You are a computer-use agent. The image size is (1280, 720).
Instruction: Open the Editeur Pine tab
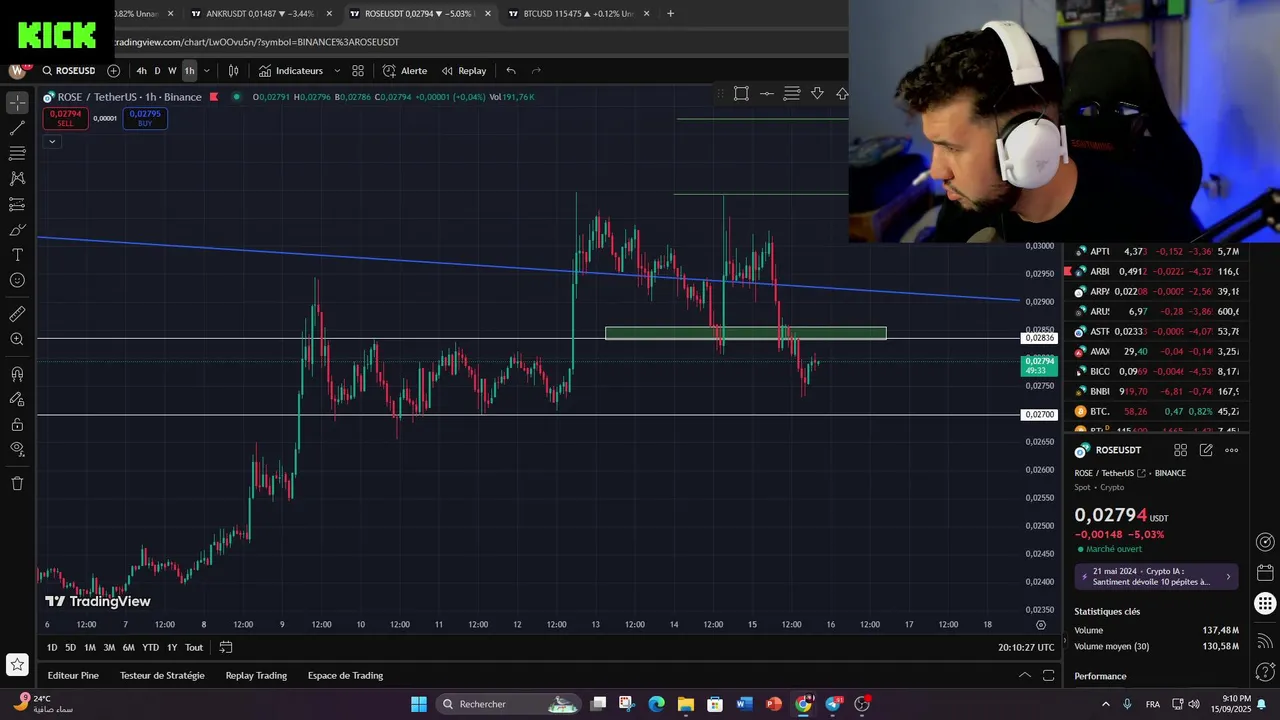point(73,676)
